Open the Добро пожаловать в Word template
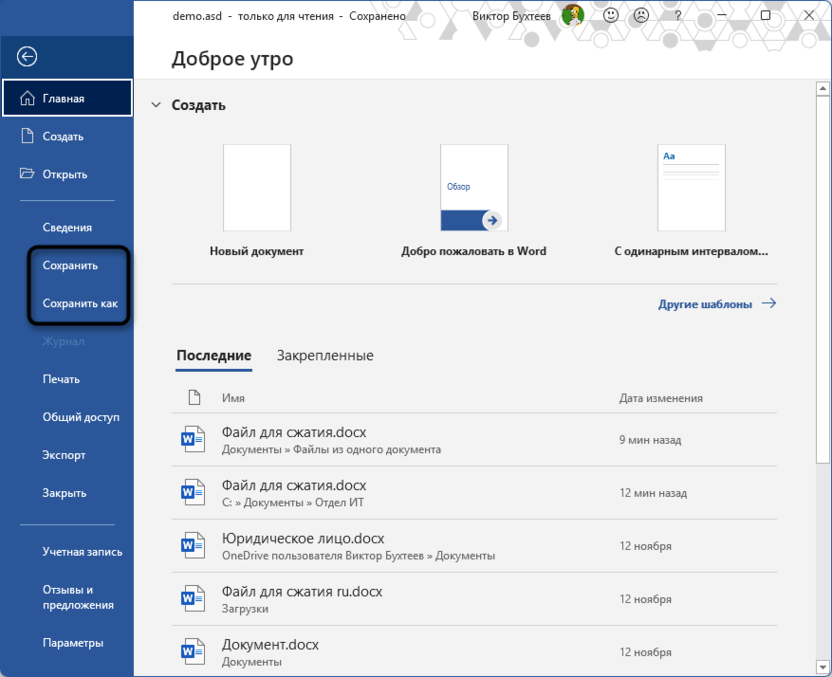Viewport: 832px width, 677px height. pyautogui.click(x=474, y=187)
